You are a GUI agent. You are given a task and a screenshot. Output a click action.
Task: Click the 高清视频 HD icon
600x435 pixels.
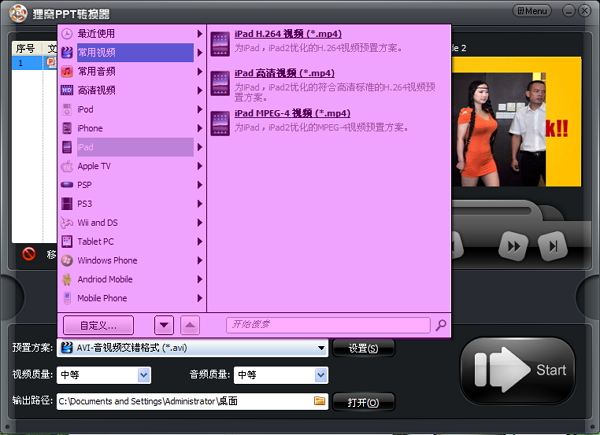tap(67, 90)
